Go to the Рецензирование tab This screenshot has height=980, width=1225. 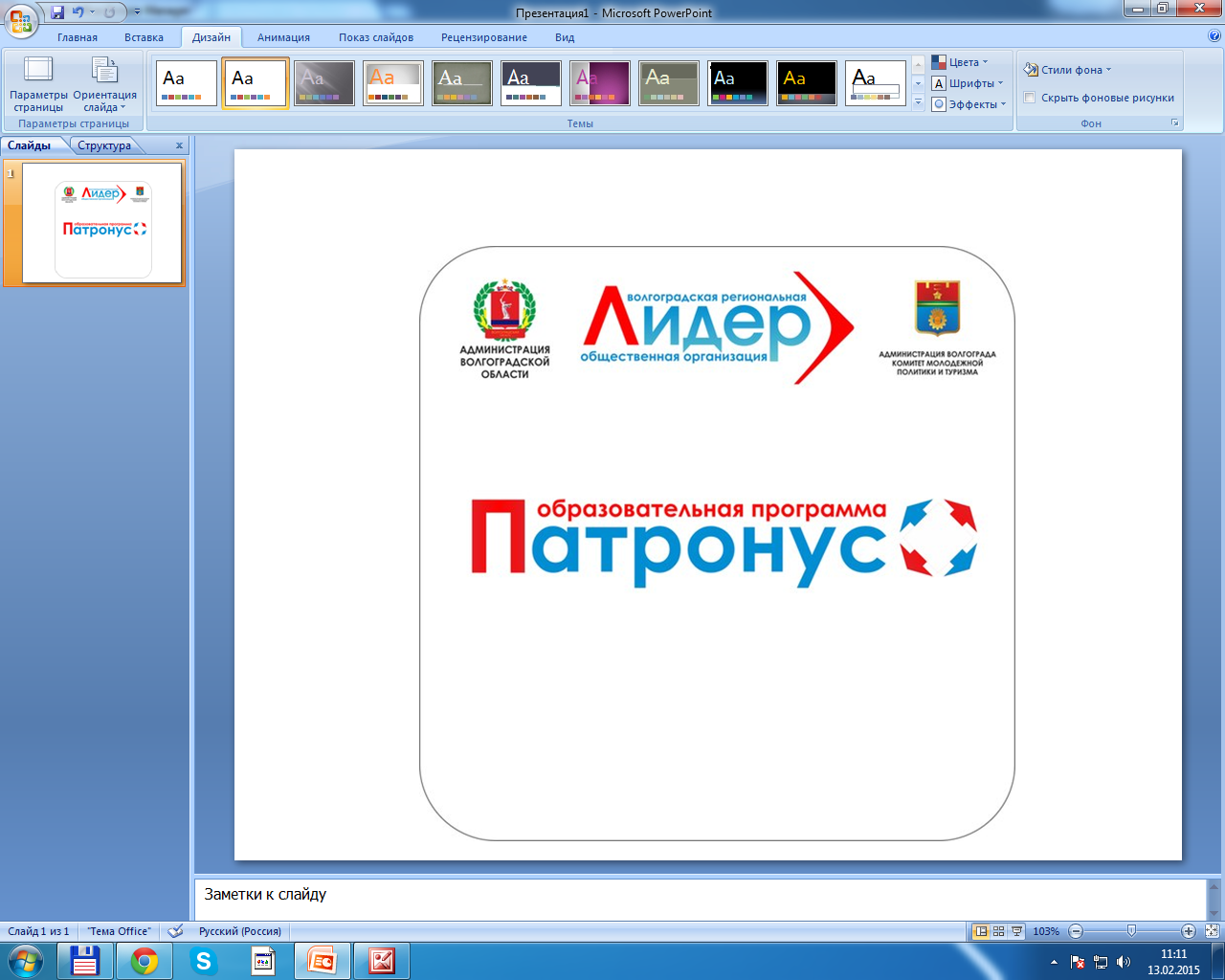pyautogui.click(x=483, y=37)
